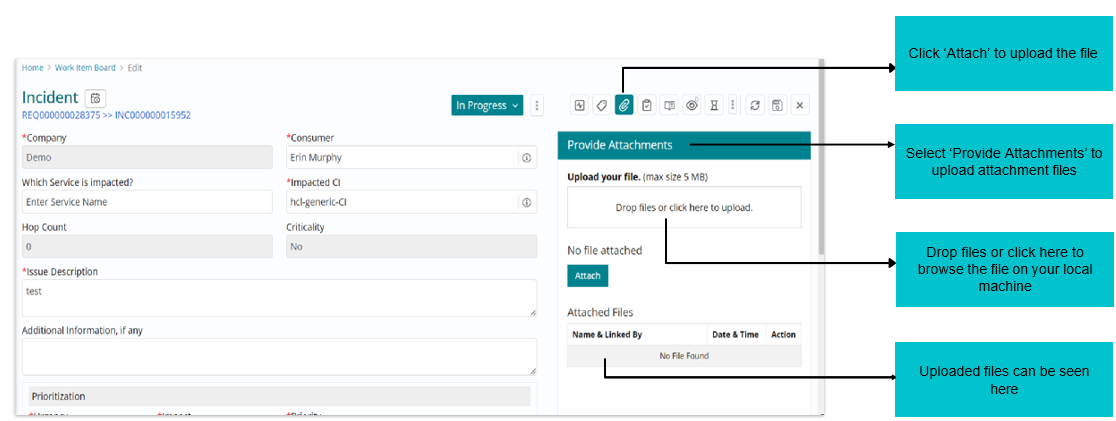
Task: Expand the In Progress status dropdown
Action: tap(487, 105)
